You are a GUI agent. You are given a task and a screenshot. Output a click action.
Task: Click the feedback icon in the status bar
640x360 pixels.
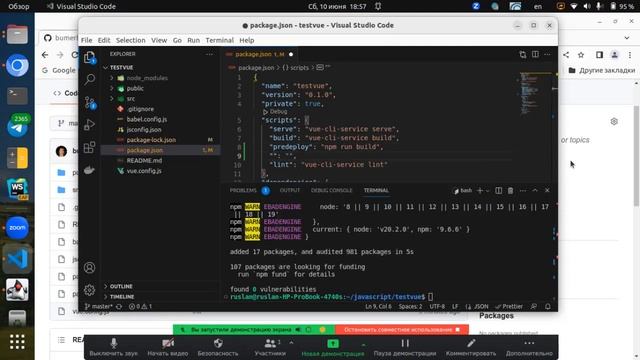(x=533, y=306)
